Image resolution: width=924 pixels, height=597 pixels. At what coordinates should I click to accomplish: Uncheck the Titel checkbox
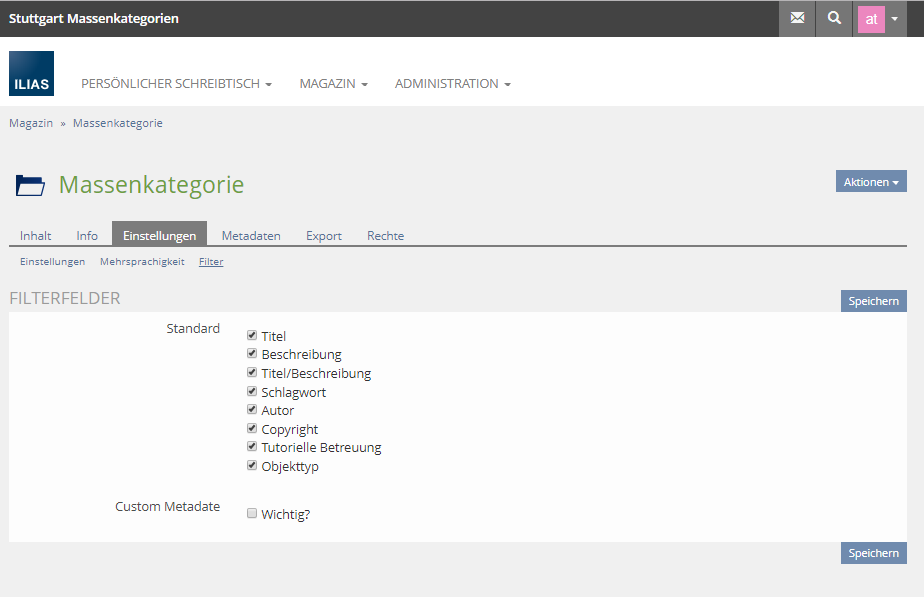(x=252, y=336)
